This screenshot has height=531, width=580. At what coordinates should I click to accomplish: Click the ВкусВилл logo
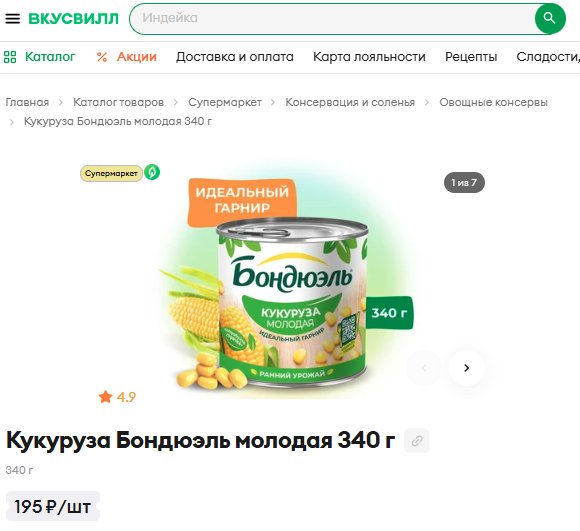point(74,18)
